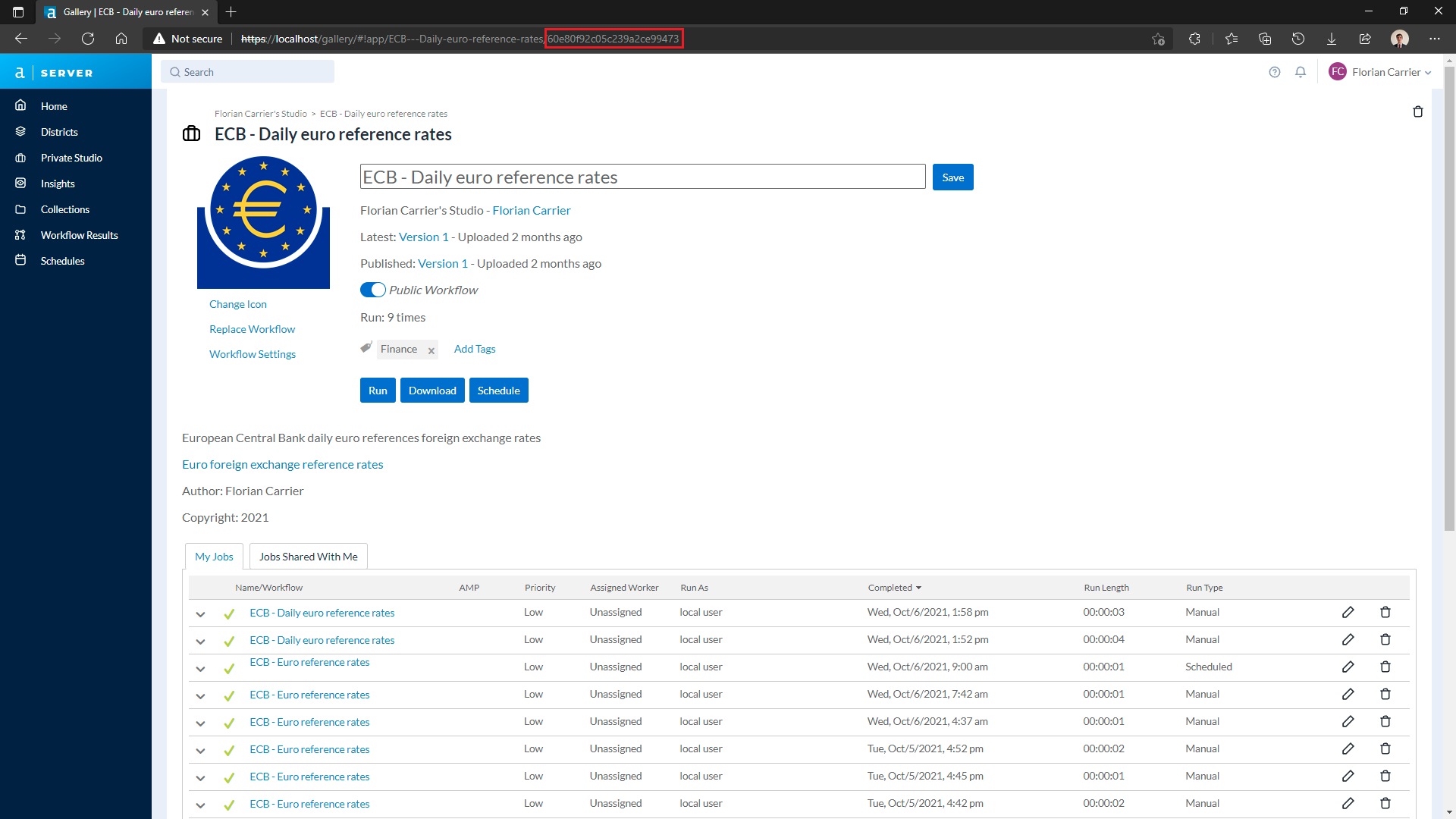Delete the workflow using the trash icon
This screenshot has width=1456, height=819.
1418,111
